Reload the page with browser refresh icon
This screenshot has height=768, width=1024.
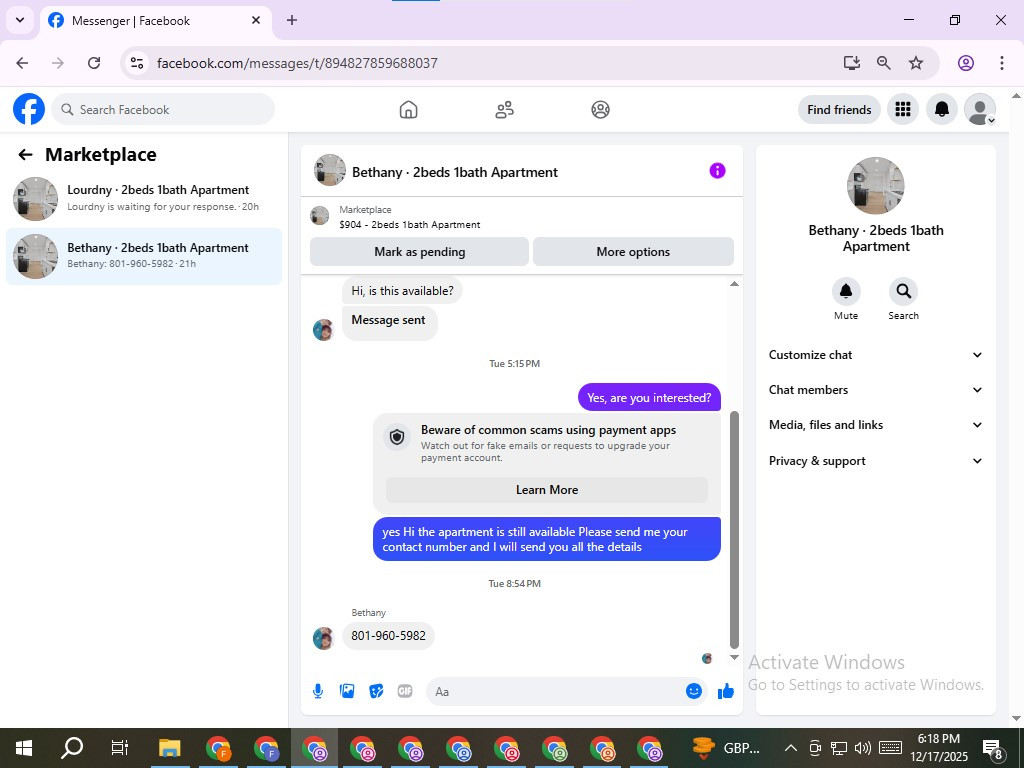(x=94, y=63)
